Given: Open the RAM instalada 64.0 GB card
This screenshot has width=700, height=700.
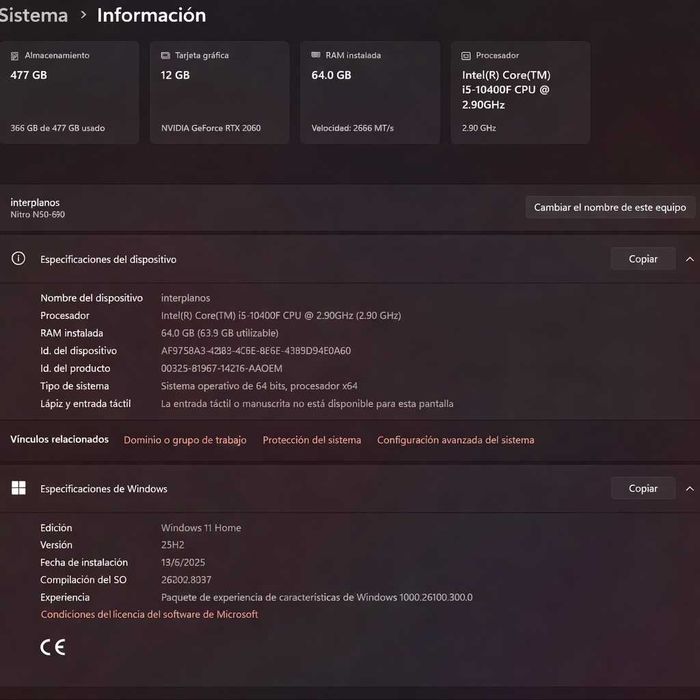Looking at the screenshot, I should coord(370,92).
